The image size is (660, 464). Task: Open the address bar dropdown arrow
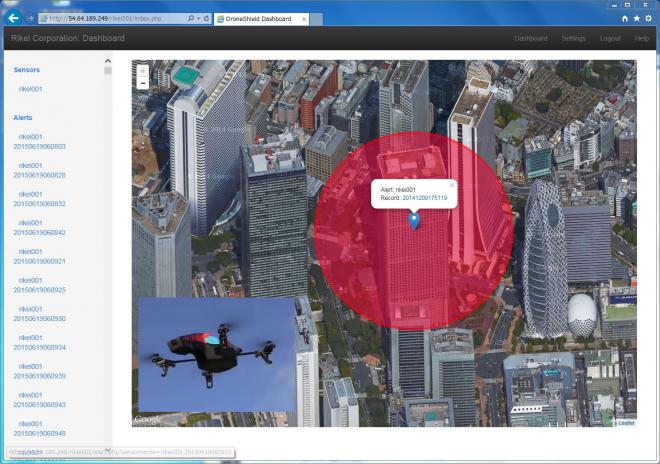click(x=198, y=19)
